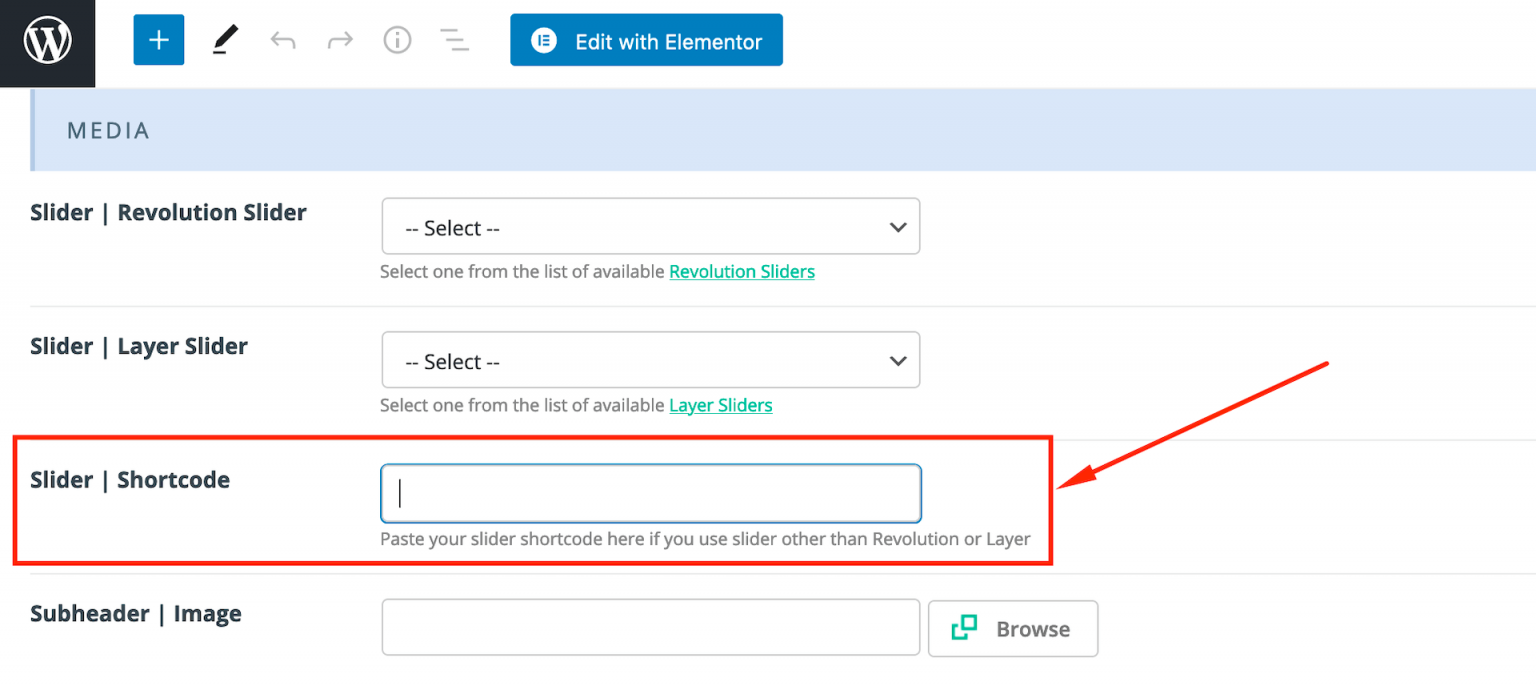Image resolution: width=1536 pixels, height=686 pixels.
Task: Click the "Slider | Shortcode" label
Action: tap(130, 480)
